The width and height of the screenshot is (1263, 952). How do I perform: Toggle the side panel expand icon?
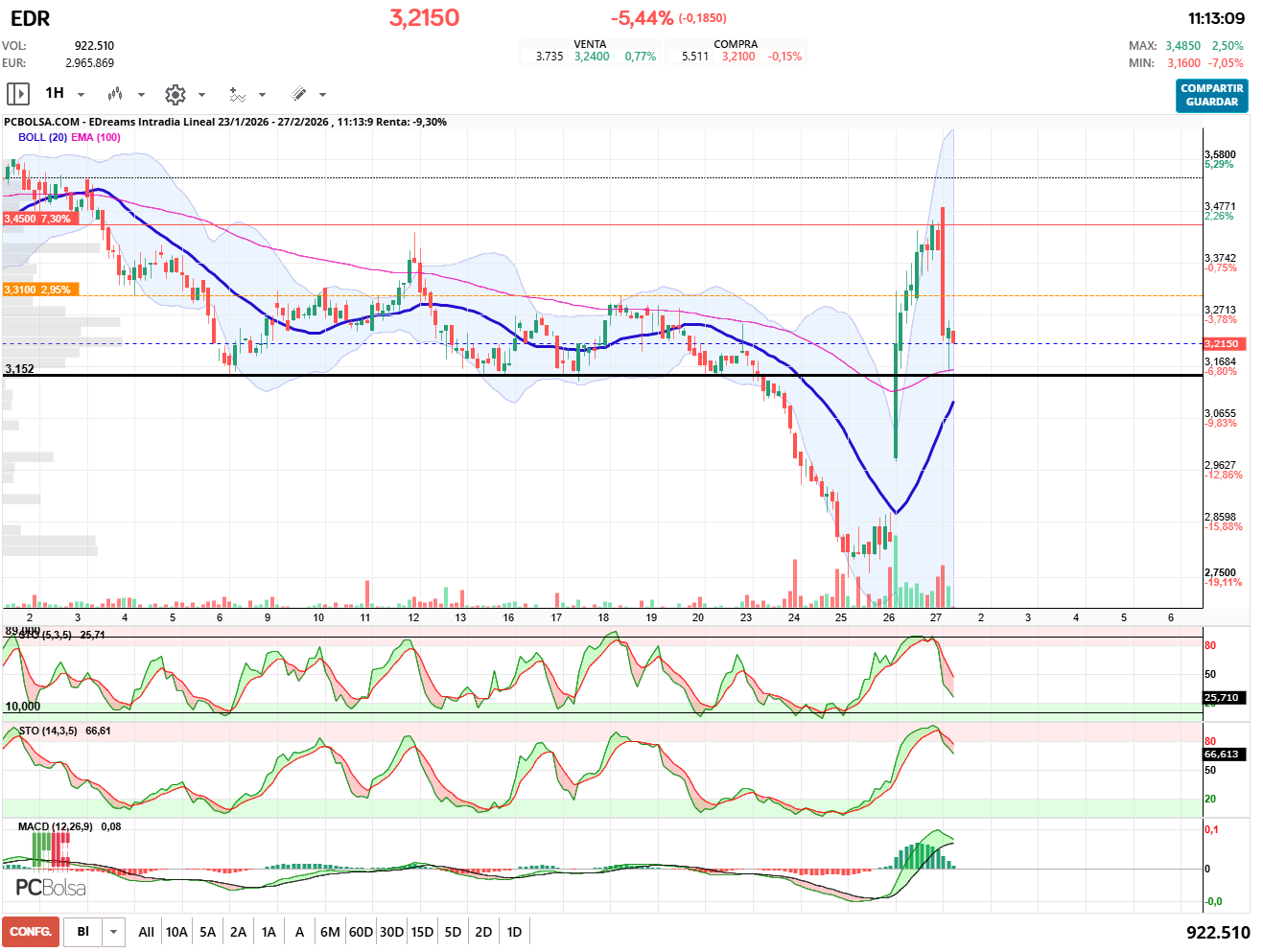point(17,94)
